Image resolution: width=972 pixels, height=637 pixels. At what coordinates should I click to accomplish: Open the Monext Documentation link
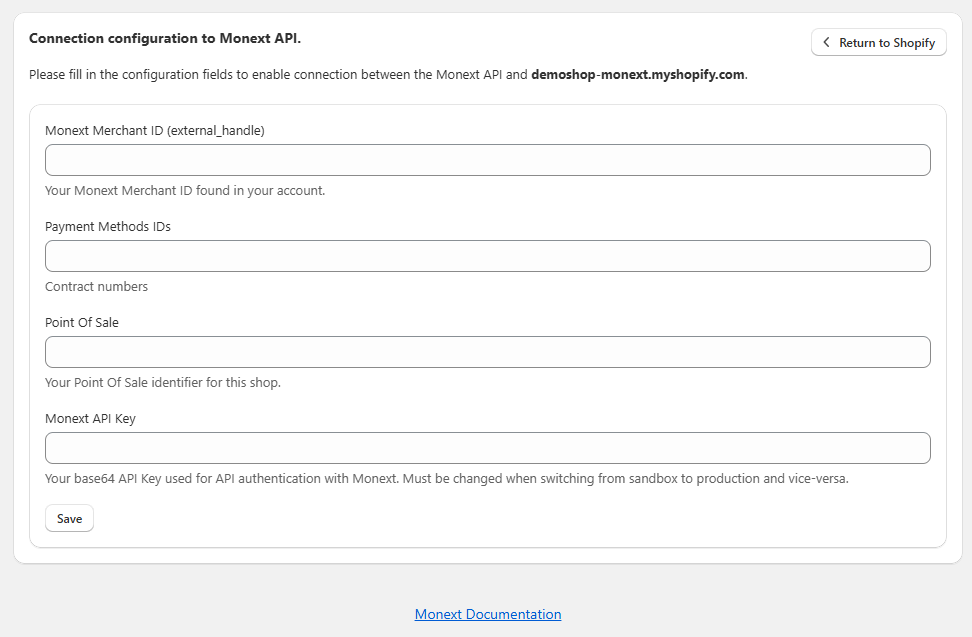pyautogui.click(x=488, y=614)
